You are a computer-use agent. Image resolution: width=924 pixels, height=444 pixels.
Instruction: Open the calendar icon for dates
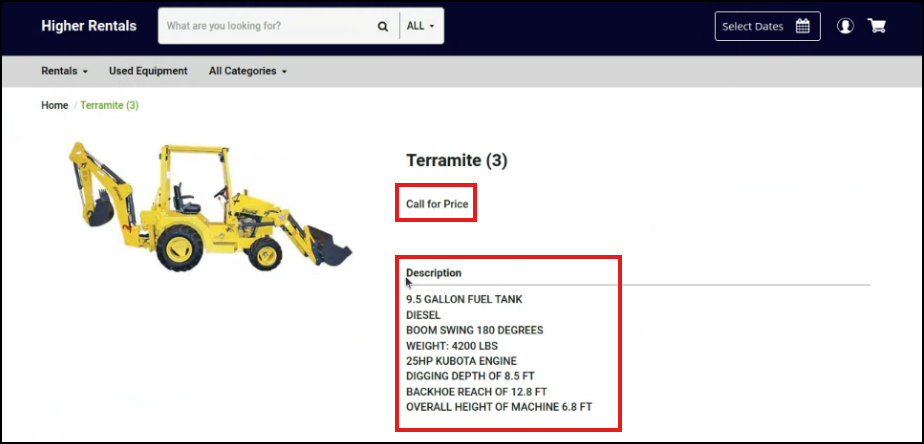tap(802, 26)
